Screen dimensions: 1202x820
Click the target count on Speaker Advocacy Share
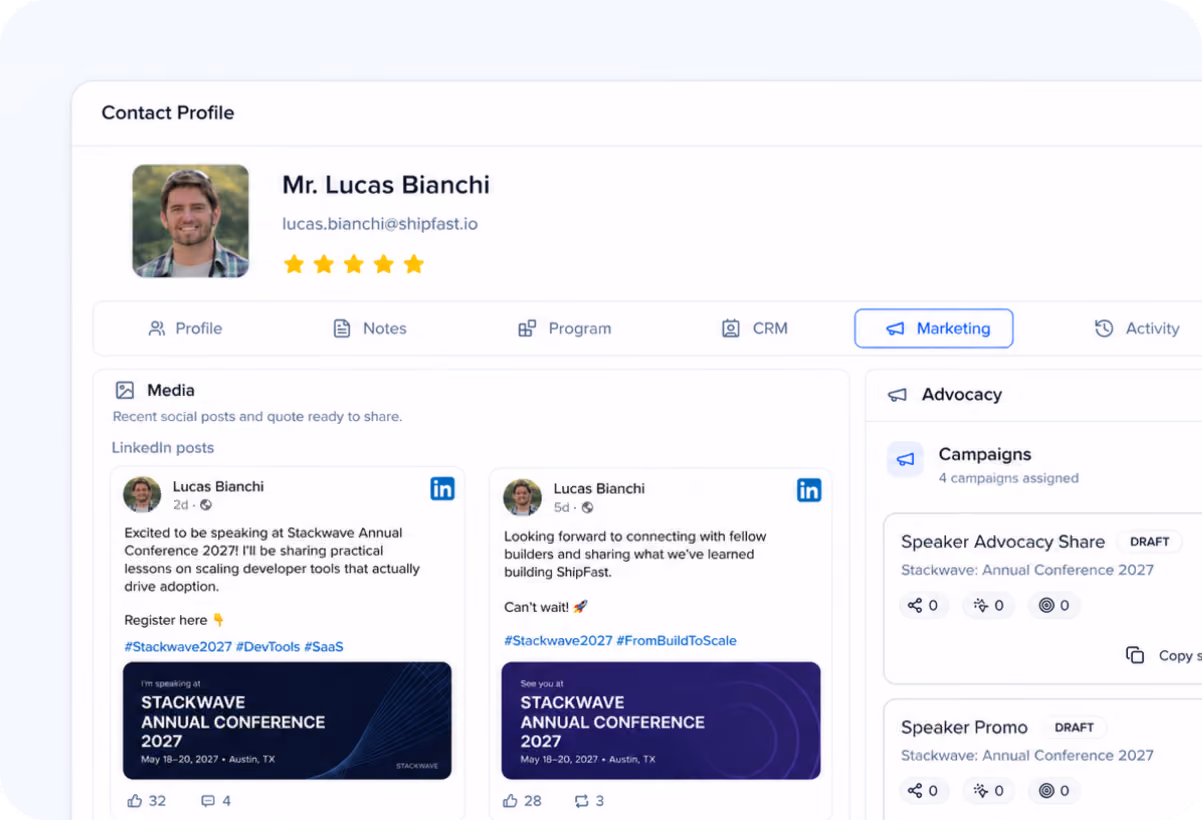pos(1054,605)
